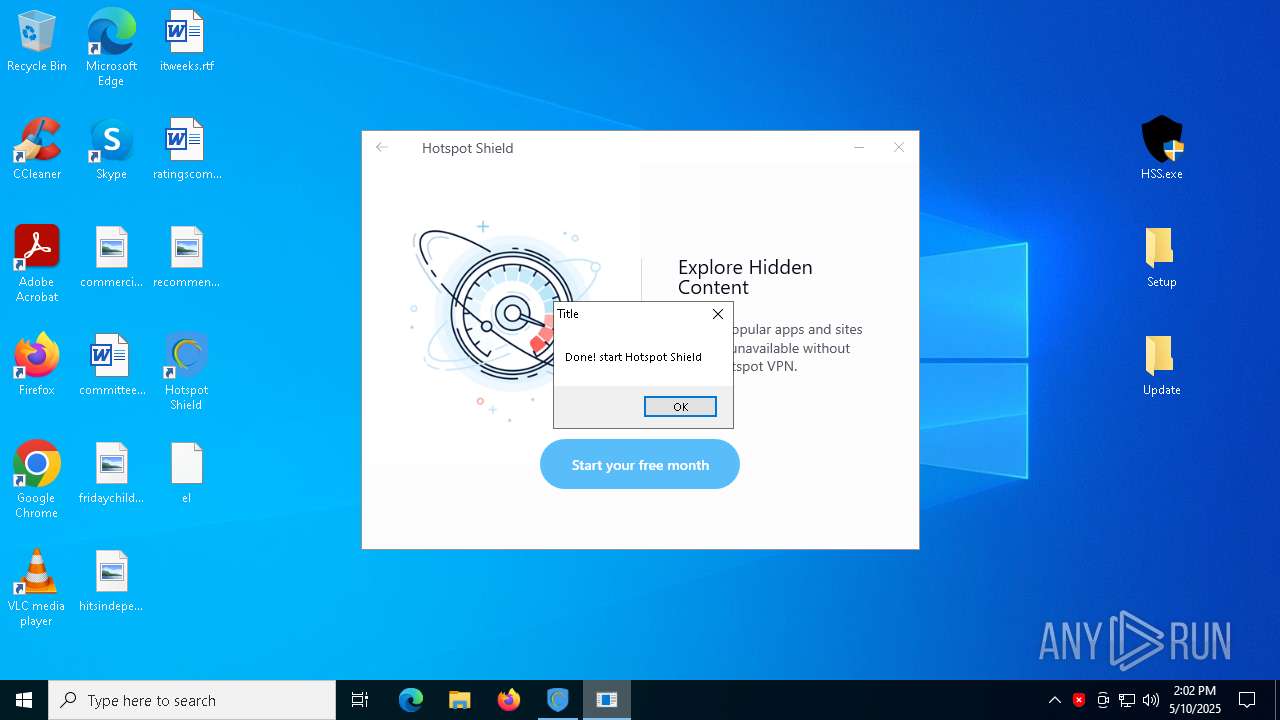Open the clock showing 2:02 PM

pos(1195,700)
